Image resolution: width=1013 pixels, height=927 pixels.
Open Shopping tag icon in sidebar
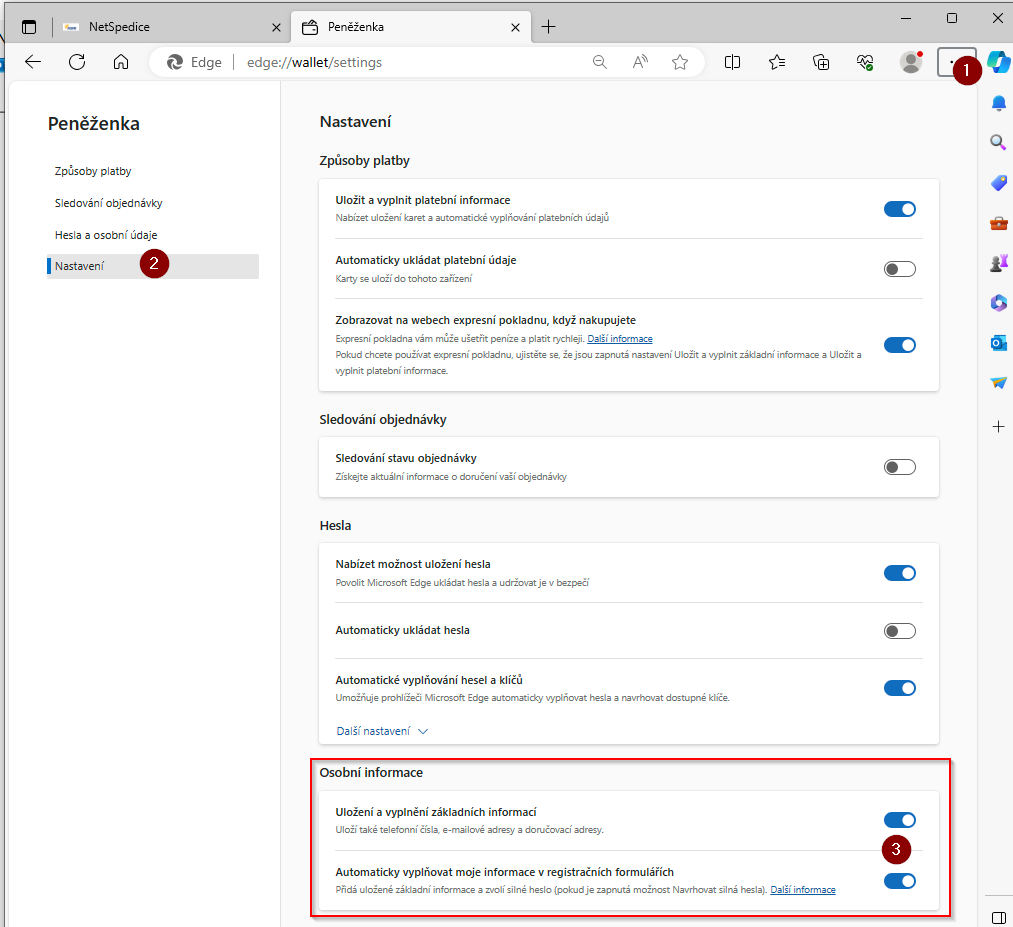pyautogui.click(x=998, y=183)
